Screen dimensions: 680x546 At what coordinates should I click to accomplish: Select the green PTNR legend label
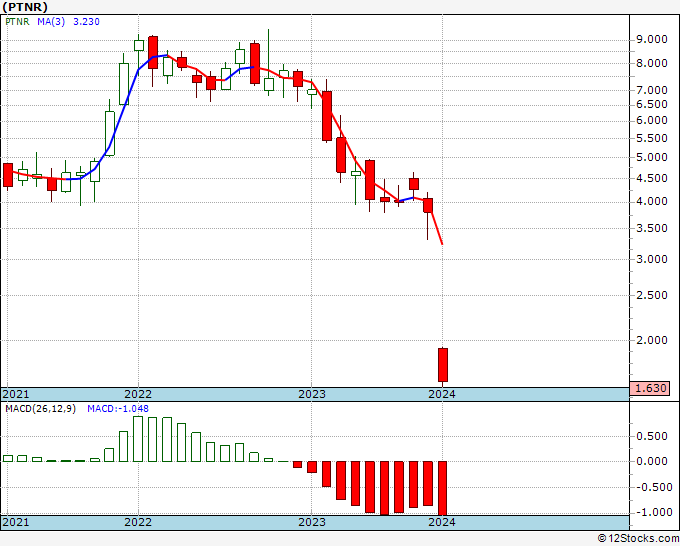click(17, 22)
